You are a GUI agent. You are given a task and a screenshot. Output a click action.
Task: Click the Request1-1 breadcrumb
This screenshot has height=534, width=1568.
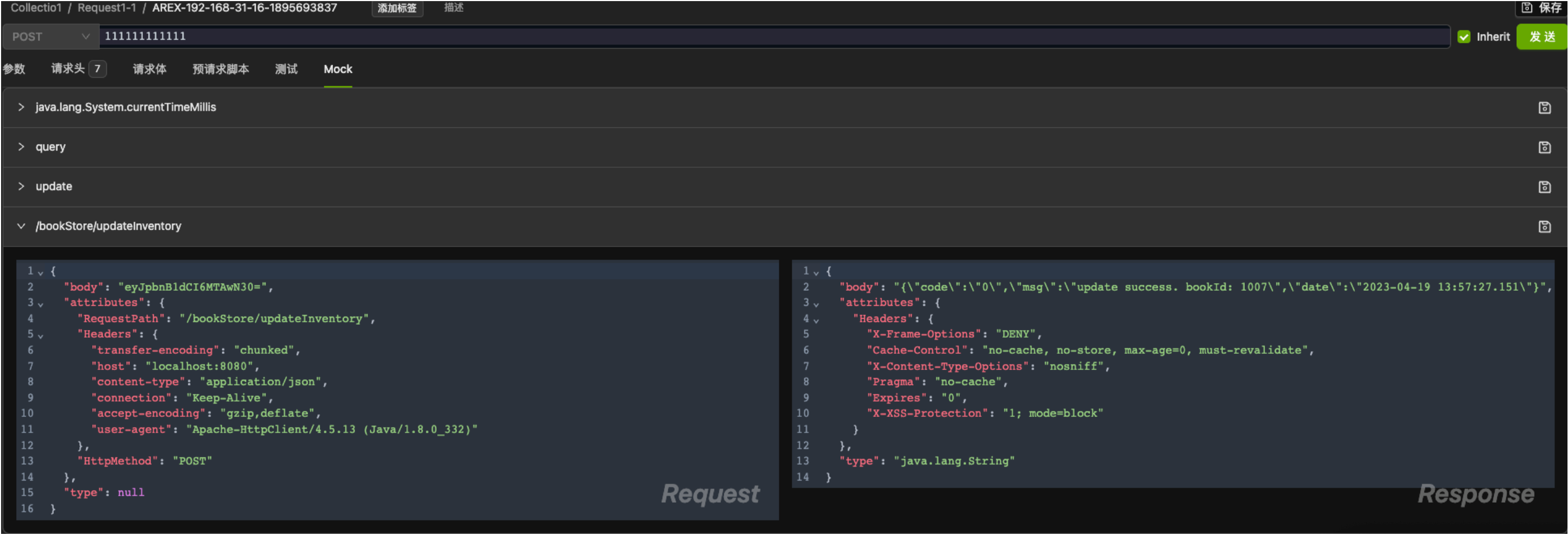click(x=106, y=8)
